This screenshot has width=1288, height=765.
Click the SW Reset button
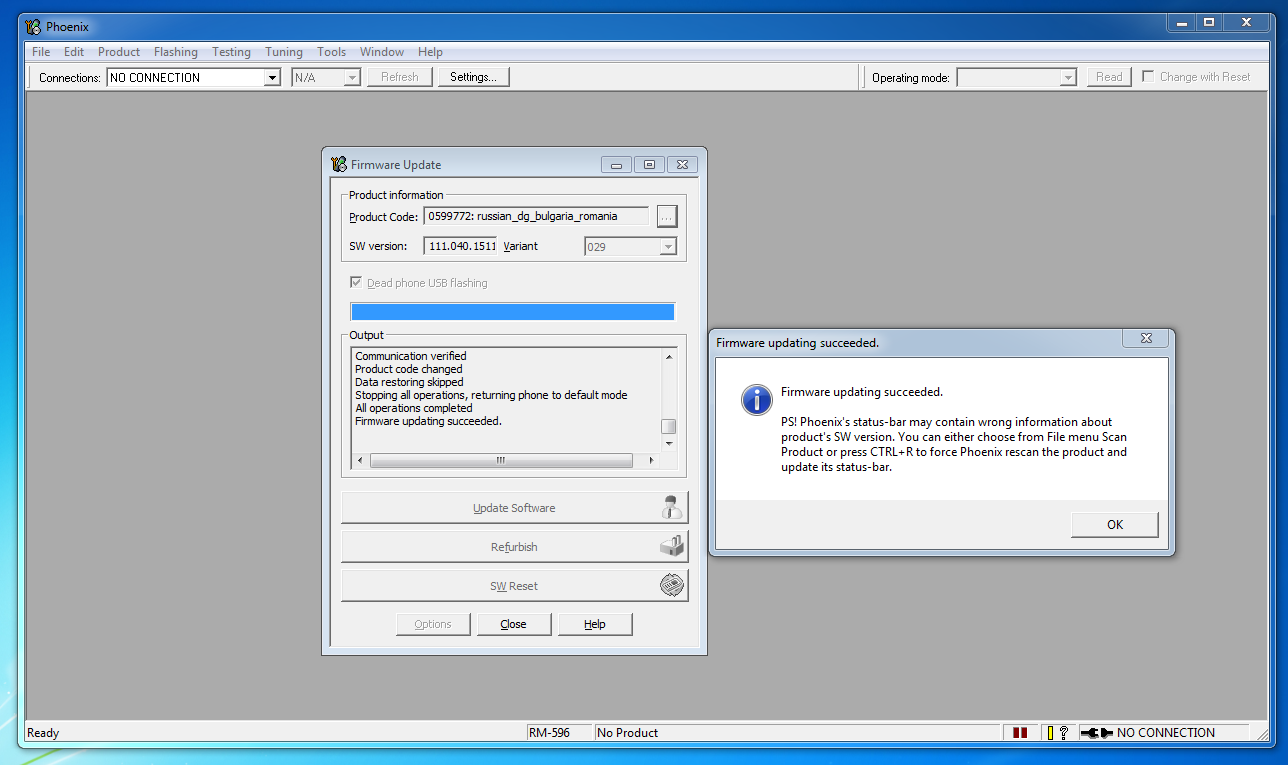(514, 586)
